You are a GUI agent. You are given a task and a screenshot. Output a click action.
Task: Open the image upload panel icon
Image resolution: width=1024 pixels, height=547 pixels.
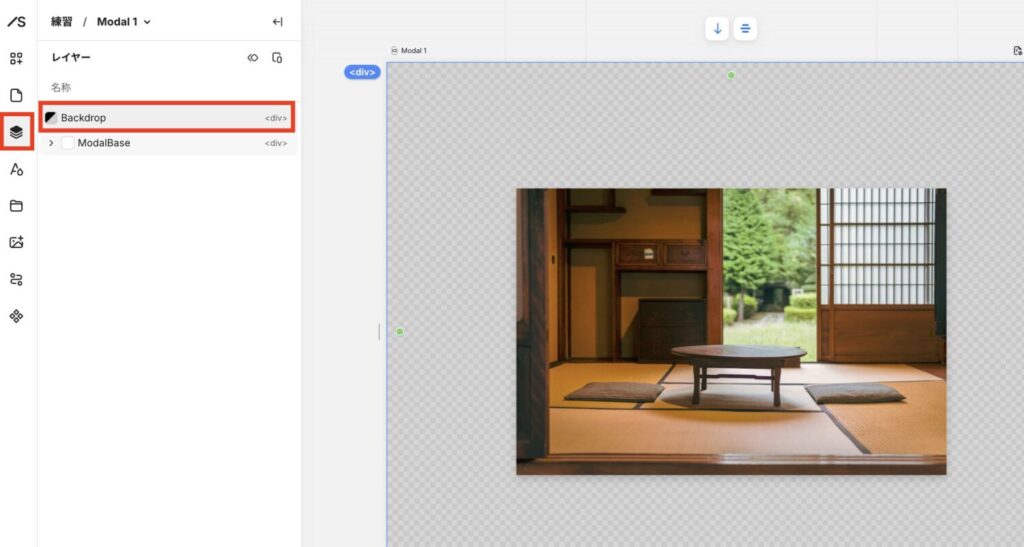pyautogui.click(x=16, y=242)
